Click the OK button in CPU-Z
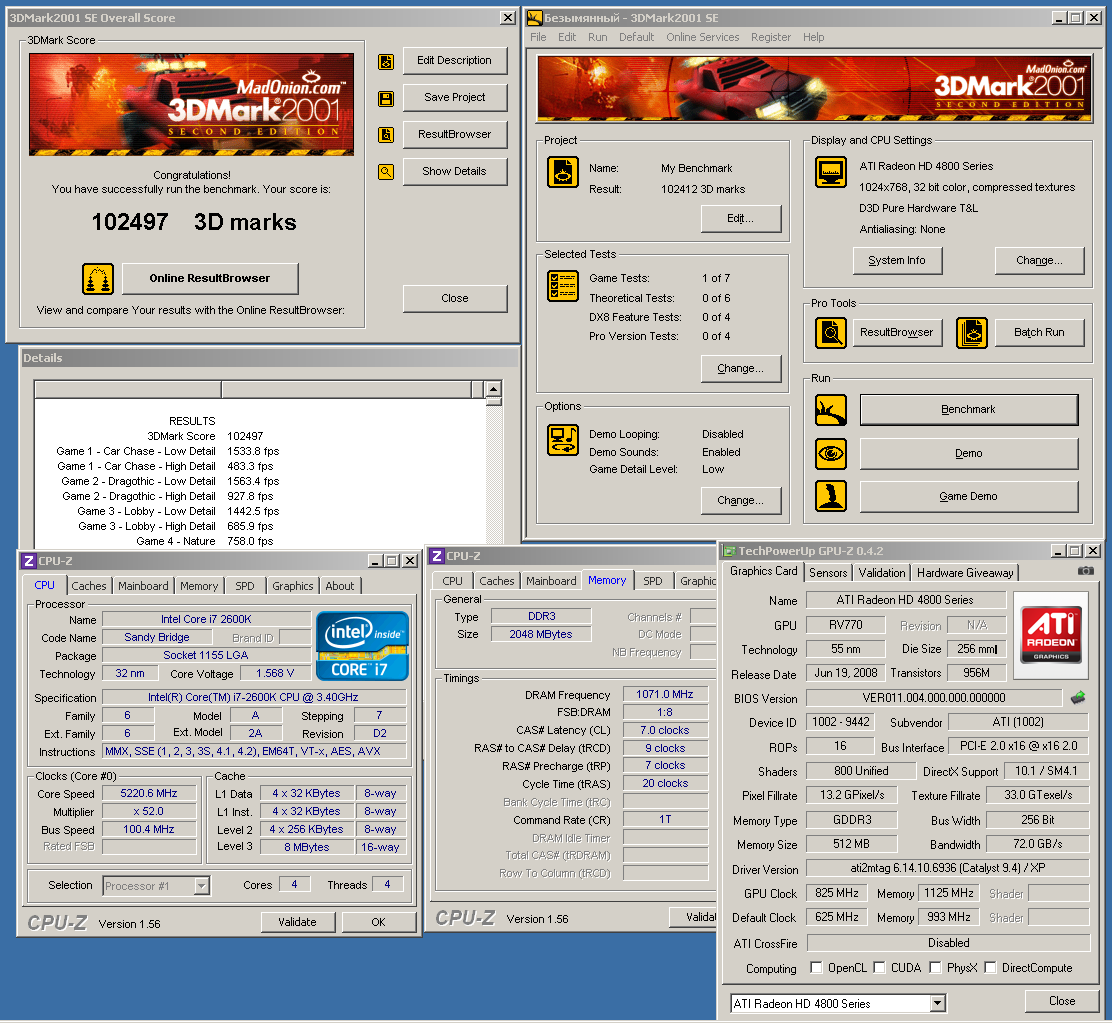1112x1023 pixels. pyautogui.click(x=378, y=922)
